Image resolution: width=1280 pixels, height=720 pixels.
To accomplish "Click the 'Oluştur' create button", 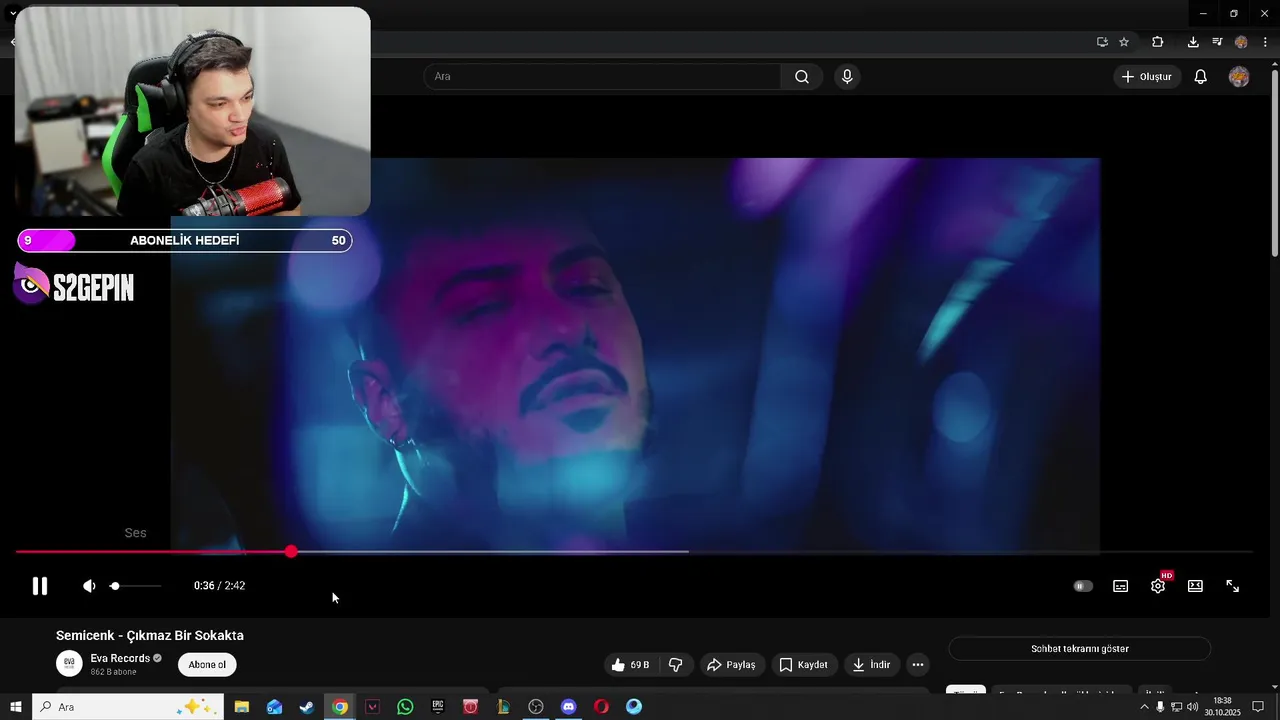I will click(x=1147, y=77).
